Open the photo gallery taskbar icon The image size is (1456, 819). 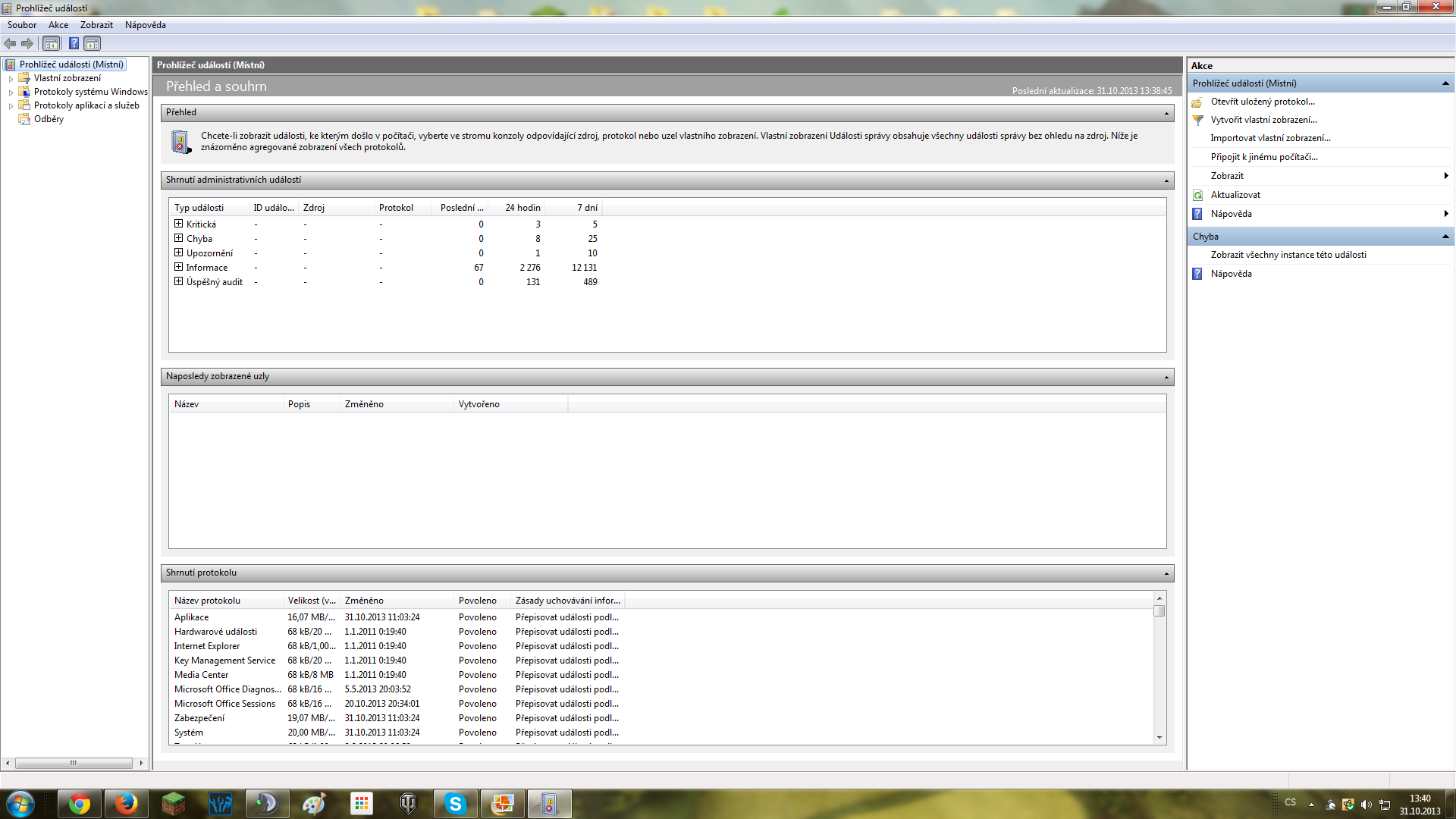click(502, 804)
